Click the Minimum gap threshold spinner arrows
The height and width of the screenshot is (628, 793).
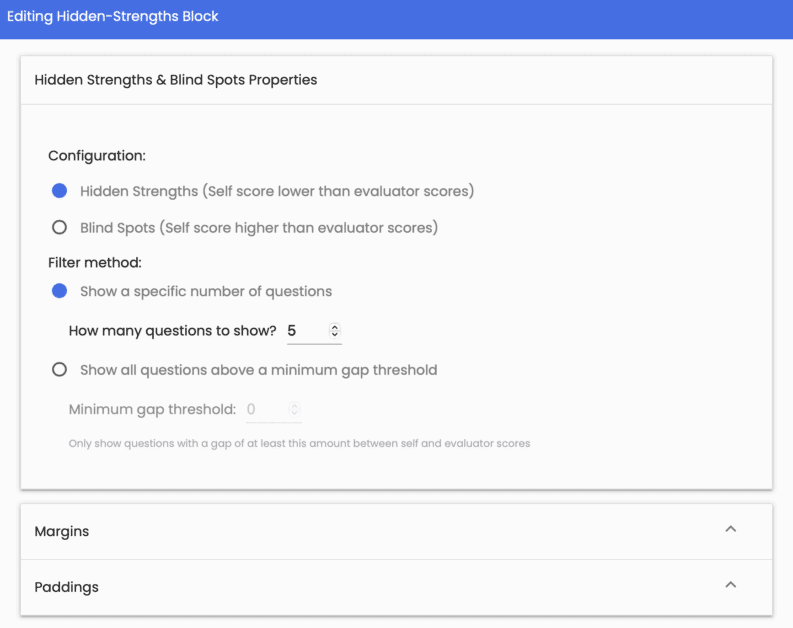[x=294, y=409]
